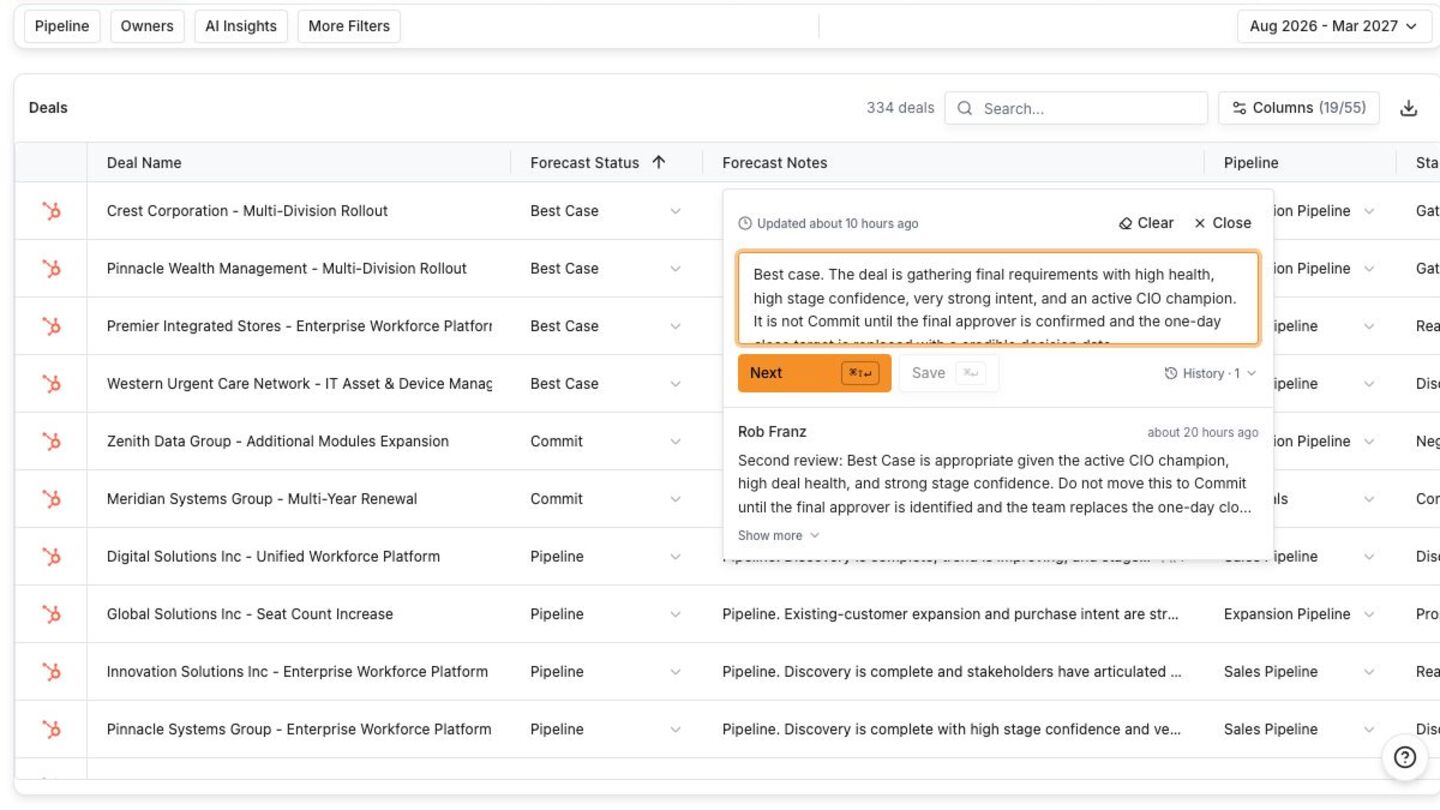Close the forecast notes popup
Viewport: 1440px width, 810px height.
[x=1222, y=223]
